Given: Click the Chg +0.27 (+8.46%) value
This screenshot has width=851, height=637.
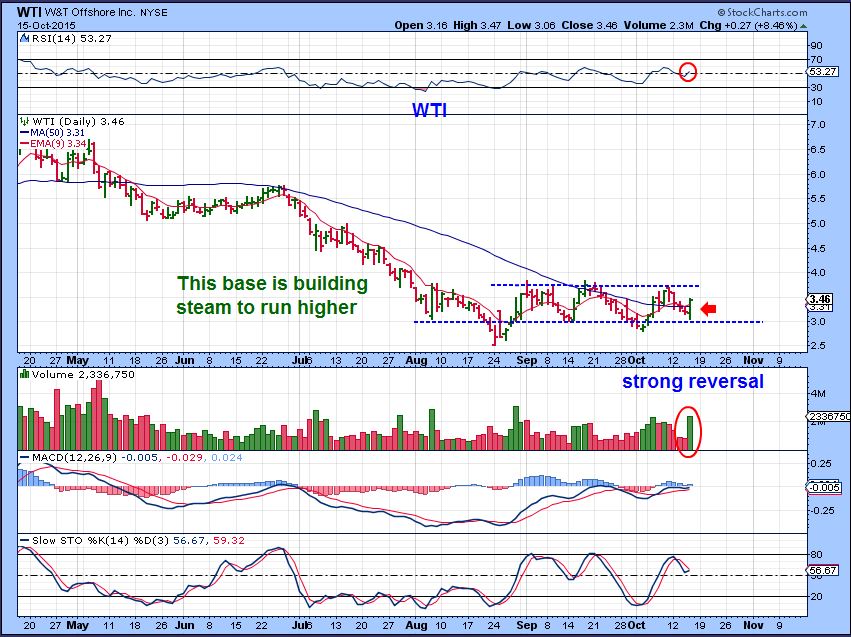Looking at the screenshot, I should tap(748, 26).
